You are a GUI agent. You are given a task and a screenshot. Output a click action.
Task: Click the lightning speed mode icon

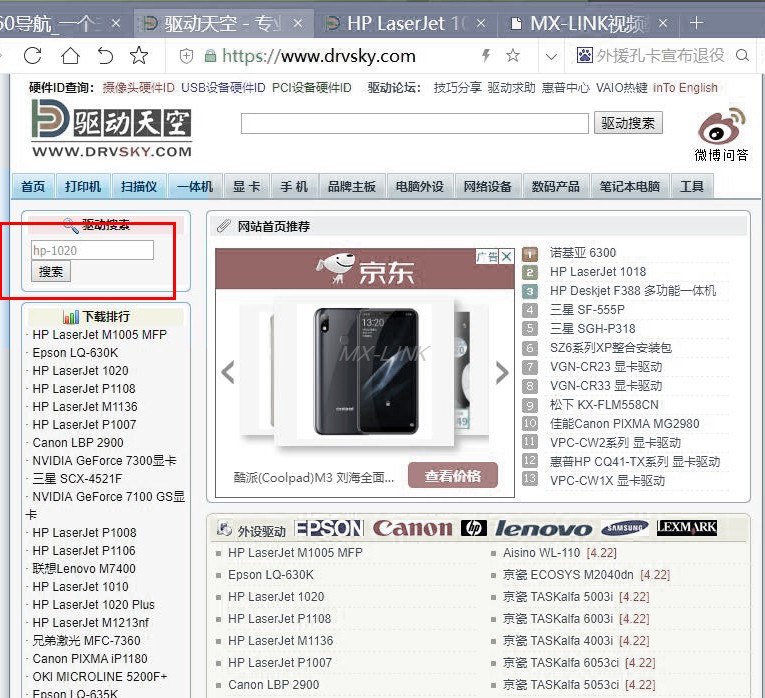486,56
